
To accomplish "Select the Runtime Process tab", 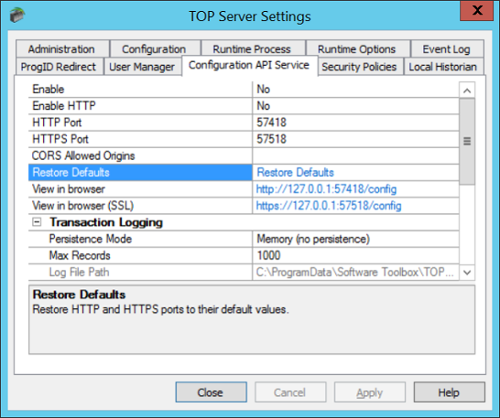I will (x=252, y=49).
